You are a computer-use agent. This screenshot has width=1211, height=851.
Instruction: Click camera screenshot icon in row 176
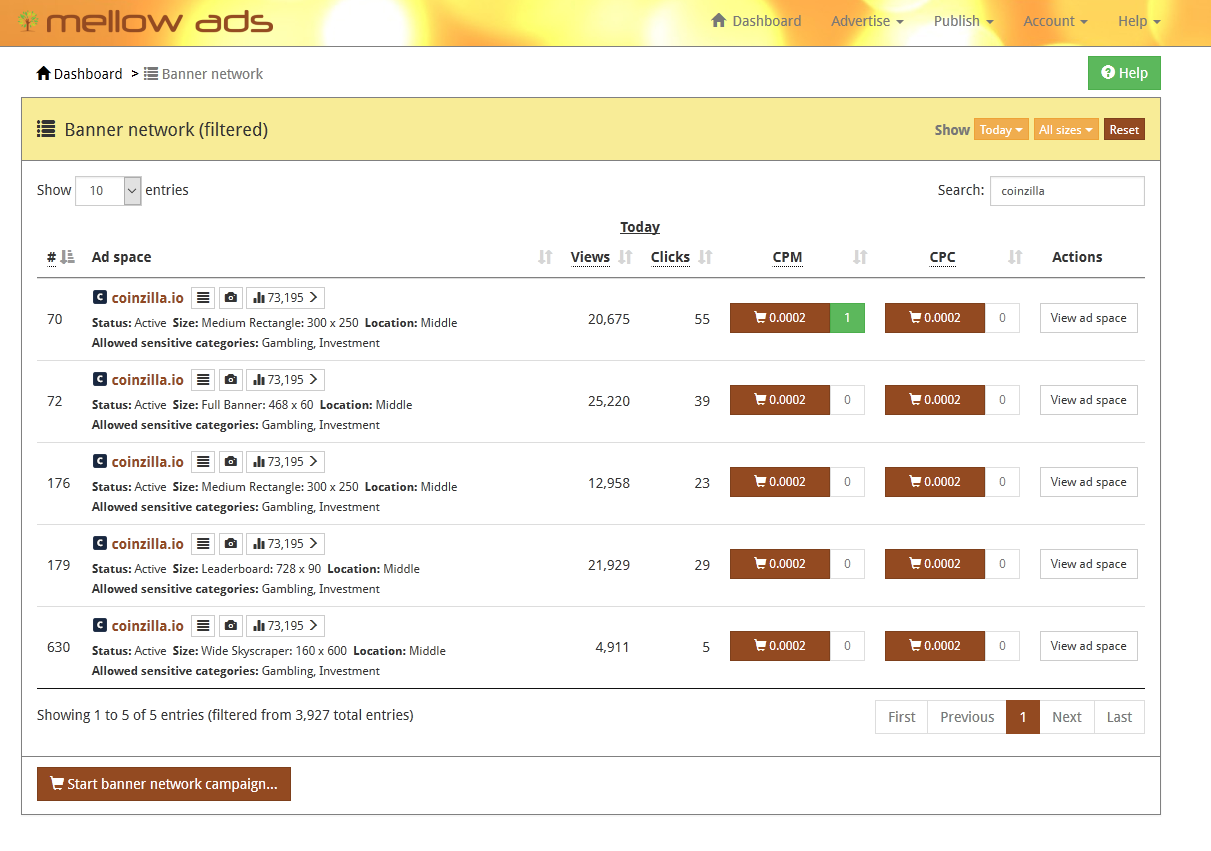pyautogui.click(x=231, y=461)
